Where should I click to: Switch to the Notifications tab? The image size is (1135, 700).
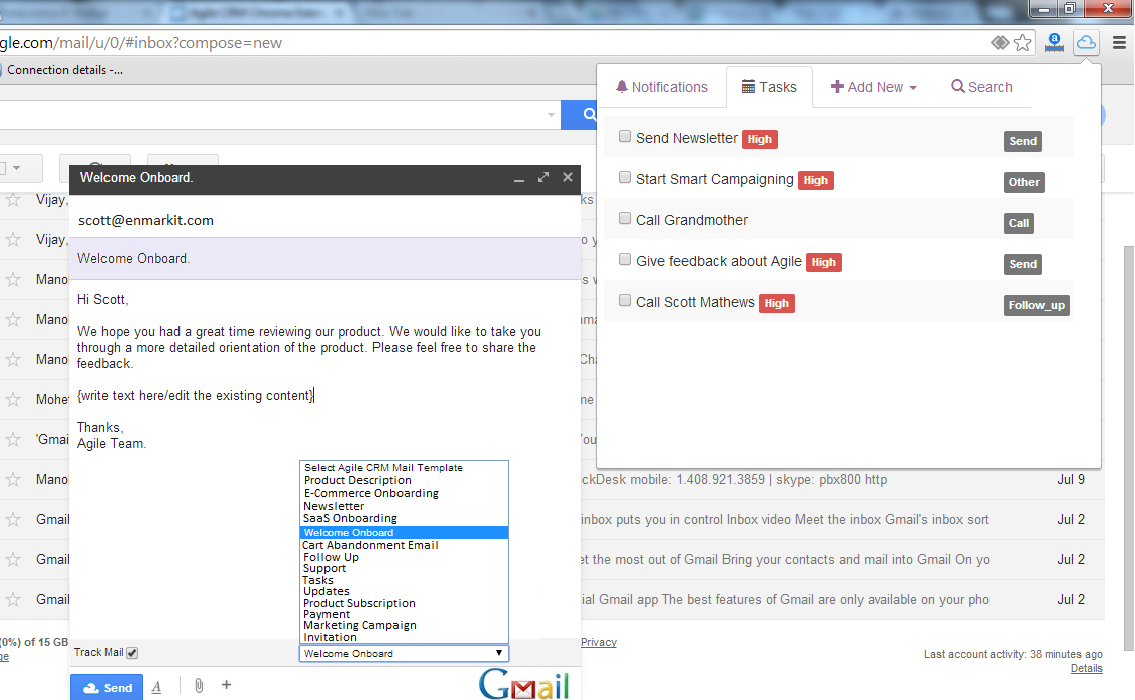tap(662, 87)
